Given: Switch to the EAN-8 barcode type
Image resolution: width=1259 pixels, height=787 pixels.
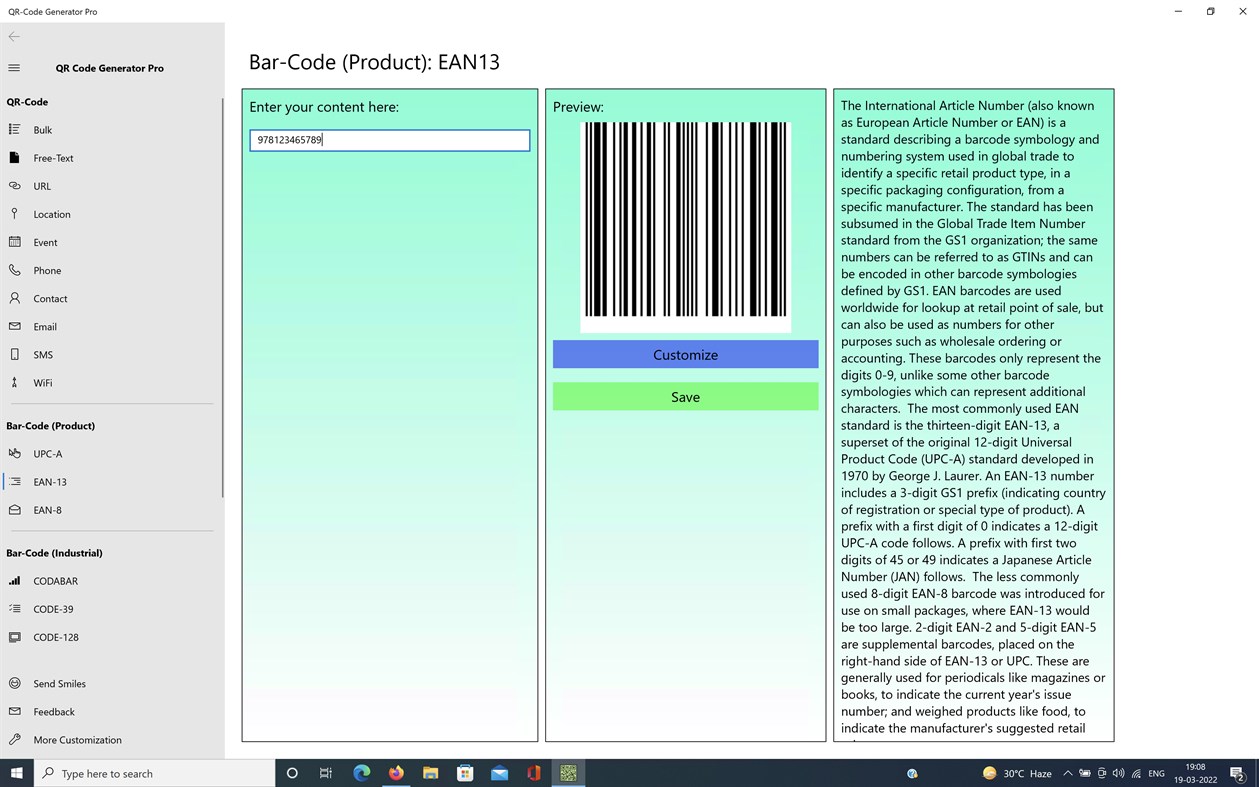Looking at the screenshot, I should (47, 510).
